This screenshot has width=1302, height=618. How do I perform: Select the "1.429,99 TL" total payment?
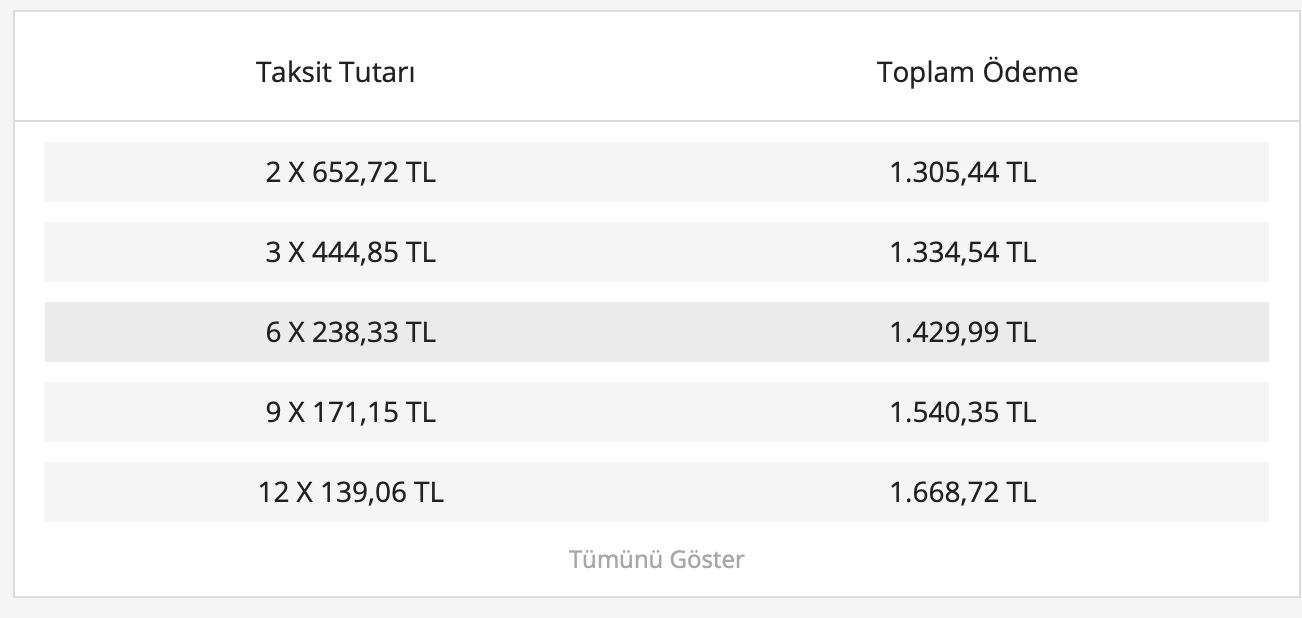point(962,332)
